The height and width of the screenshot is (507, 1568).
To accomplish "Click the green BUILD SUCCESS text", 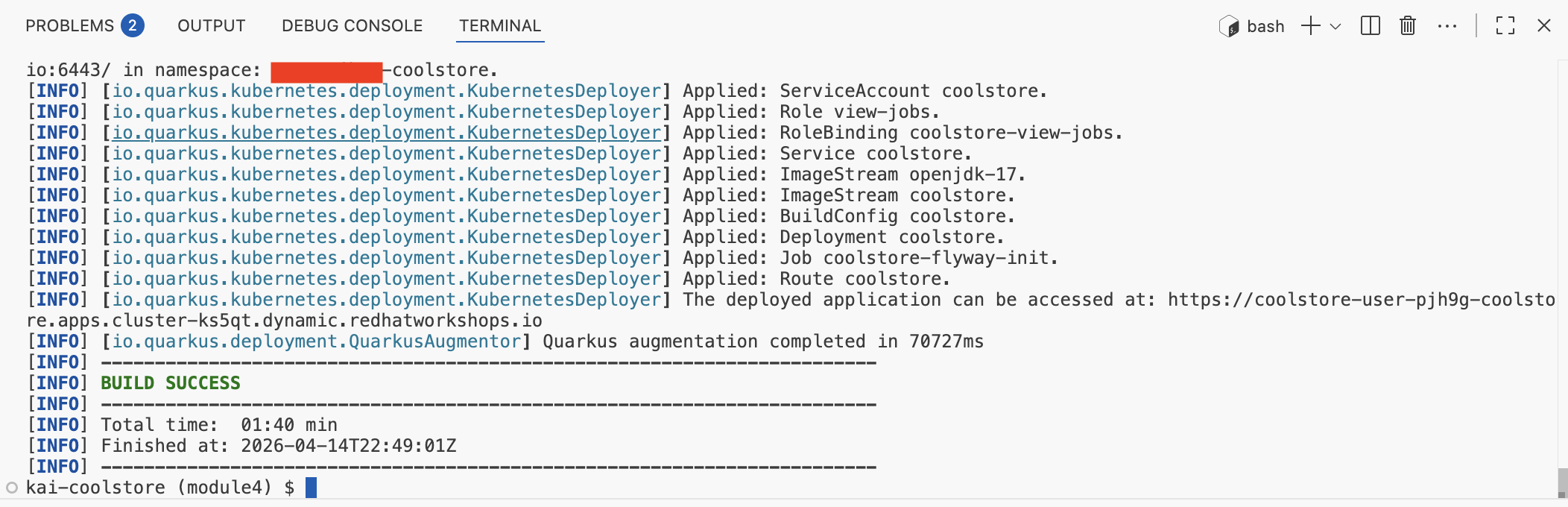I will tap(171, 383).
